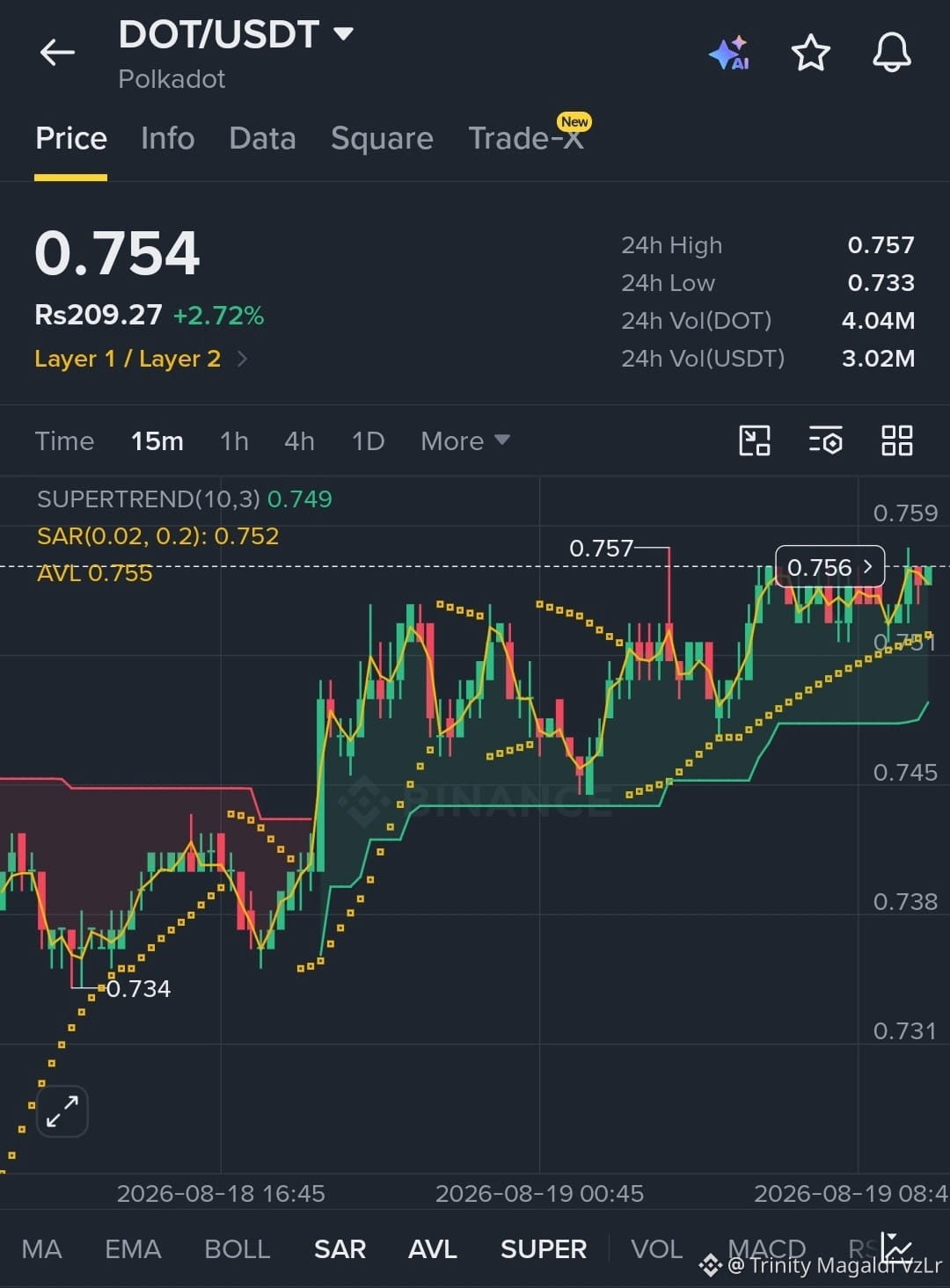Screen dimensions: 950x1288
Task: Tap the 24h High value 0.757
Action: (881, 244)
